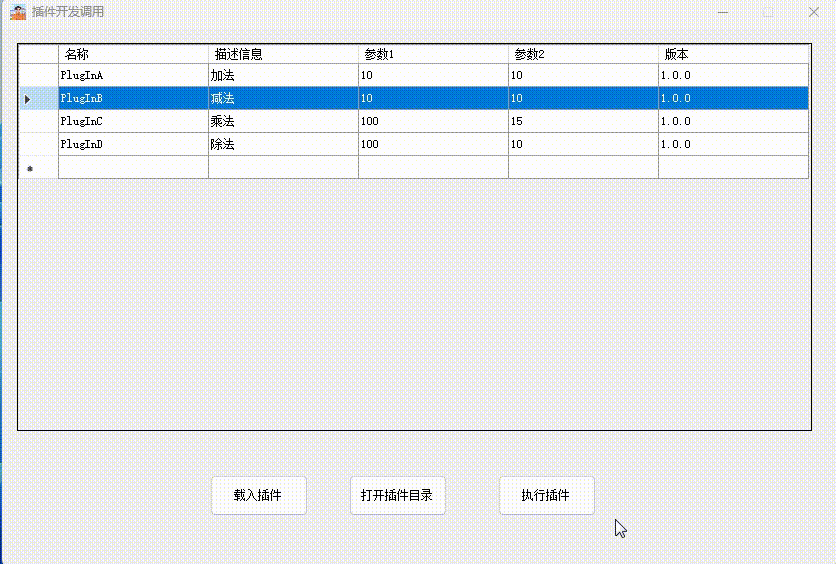Click 参数2 cell with value 15
836x564 pixels.
(583, 121)
